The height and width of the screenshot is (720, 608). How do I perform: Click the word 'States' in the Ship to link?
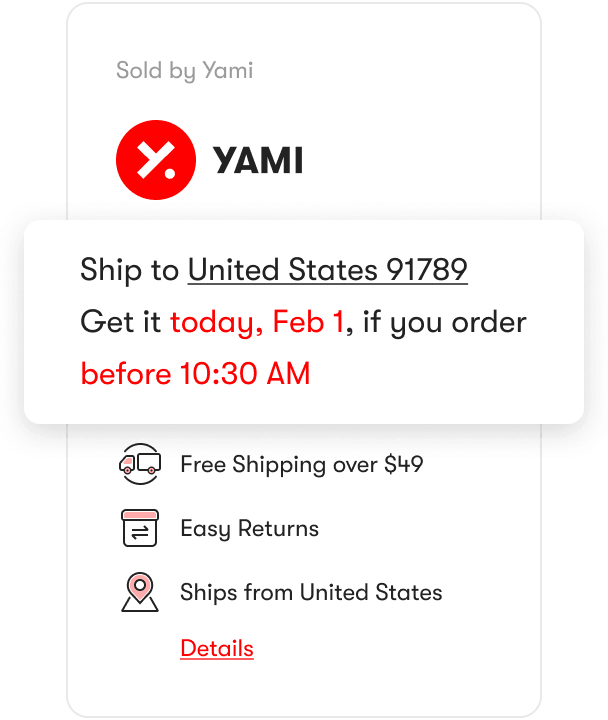[332, 269]
